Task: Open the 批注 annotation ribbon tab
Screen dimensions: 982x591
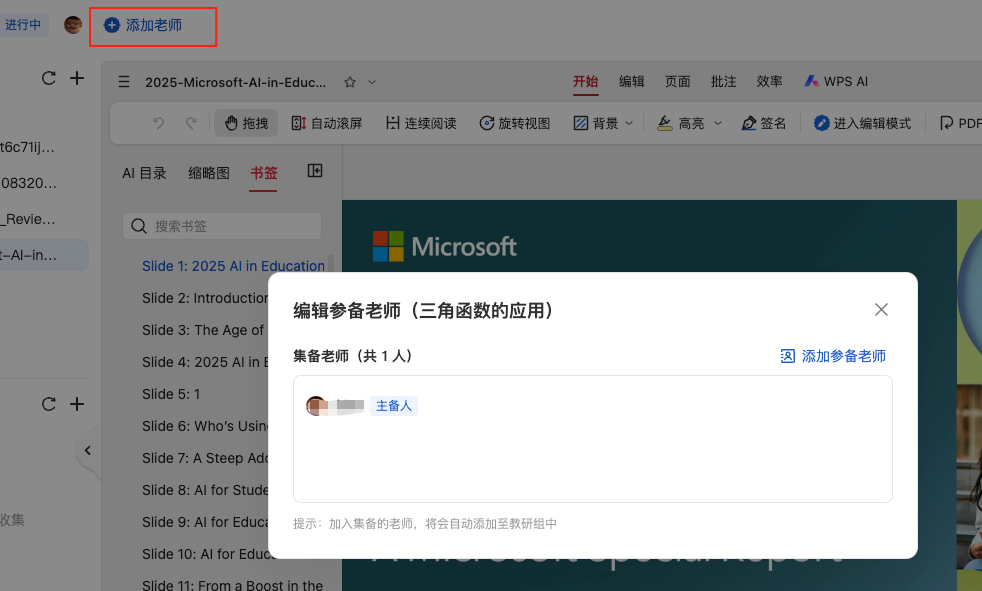Action: pyautogui.click(x=723, y=82)
